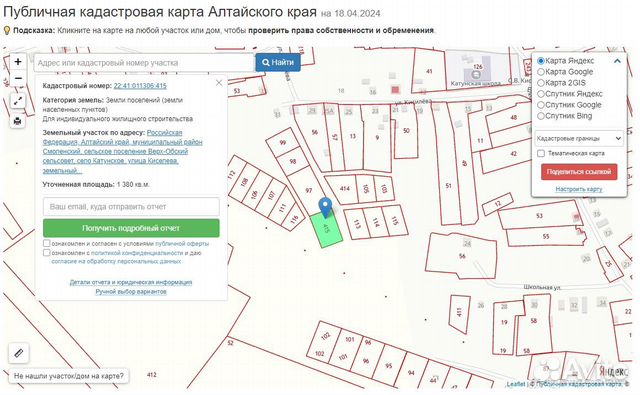Select Спутник Bing radio option
Viewport: 640px width, 395px height.
[x=541, y=116]
